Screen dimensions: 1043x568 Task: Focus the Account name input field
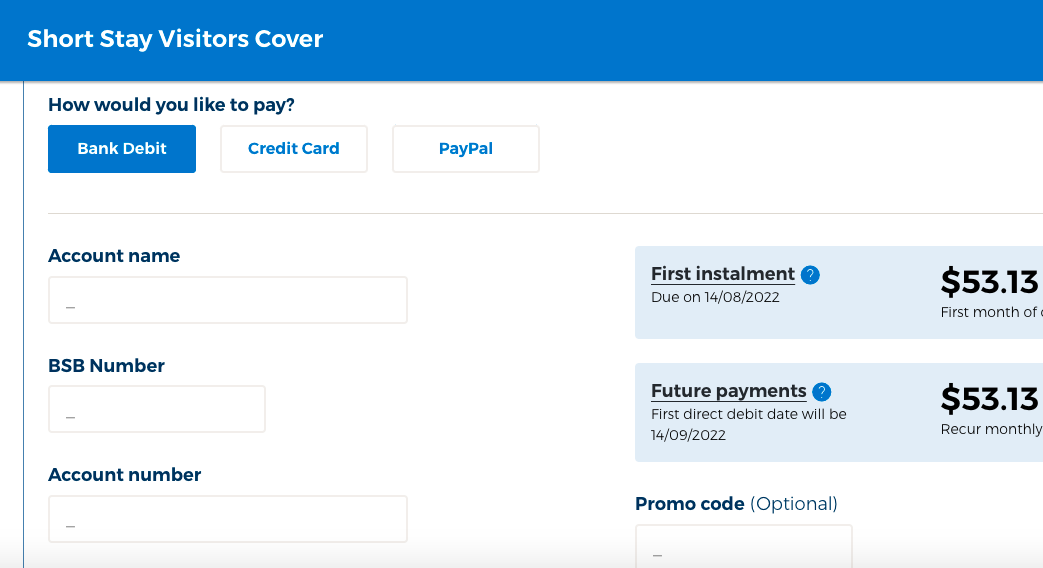(x=228, y=300)
